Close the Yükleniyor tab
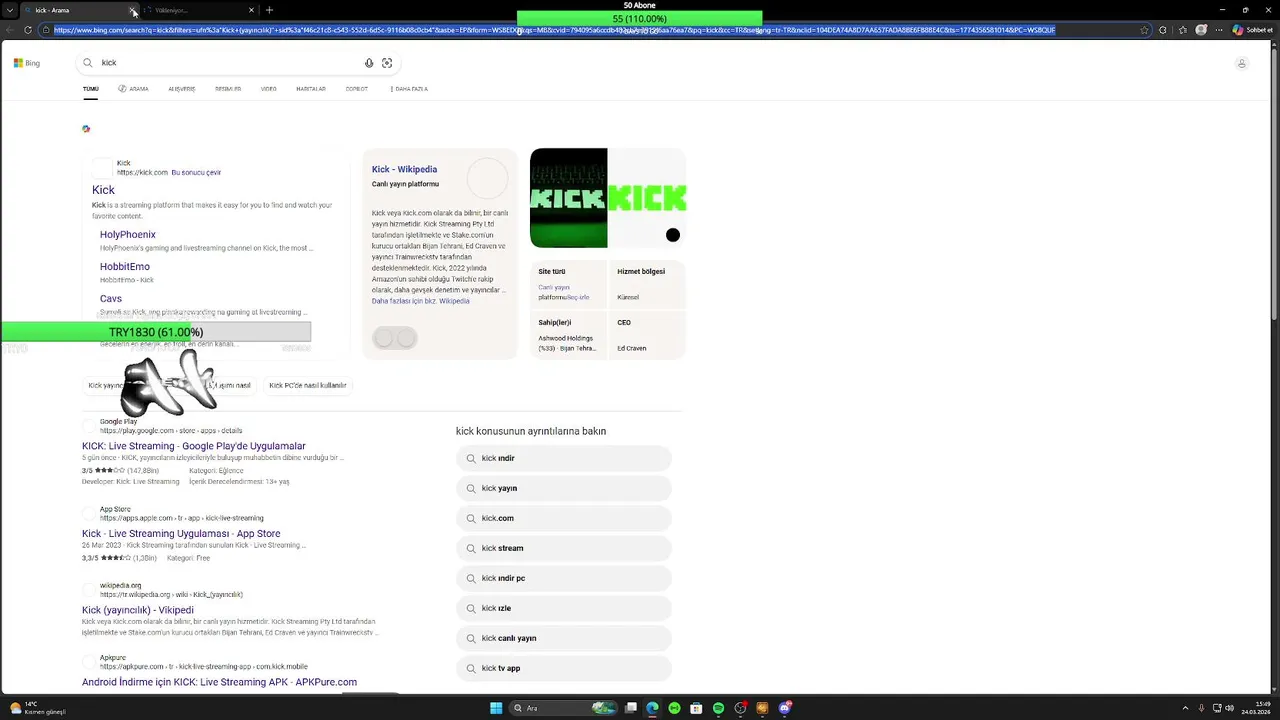The height and width of the screenshot is (720, 1280). (x=252, y=10)
